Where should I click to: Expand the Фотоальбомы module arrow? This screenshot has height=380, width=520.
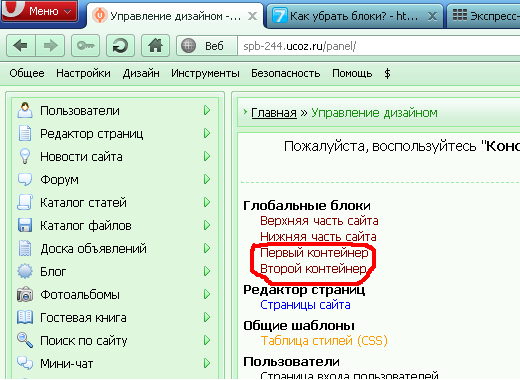point(207,294)
